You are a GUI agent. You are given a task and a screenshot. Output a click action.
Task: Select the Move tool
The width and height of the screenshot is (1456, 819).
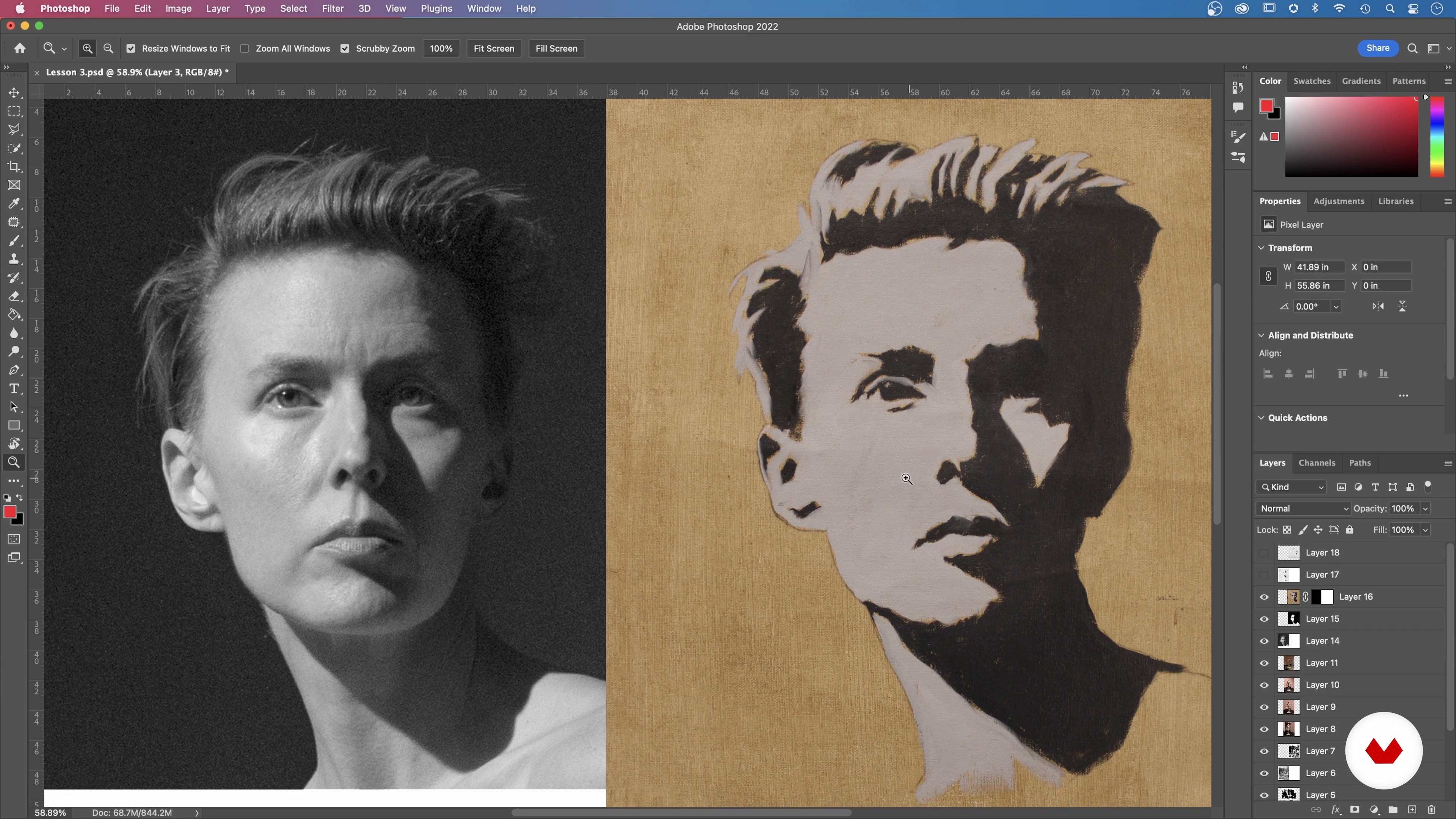(x=14, y=93)
